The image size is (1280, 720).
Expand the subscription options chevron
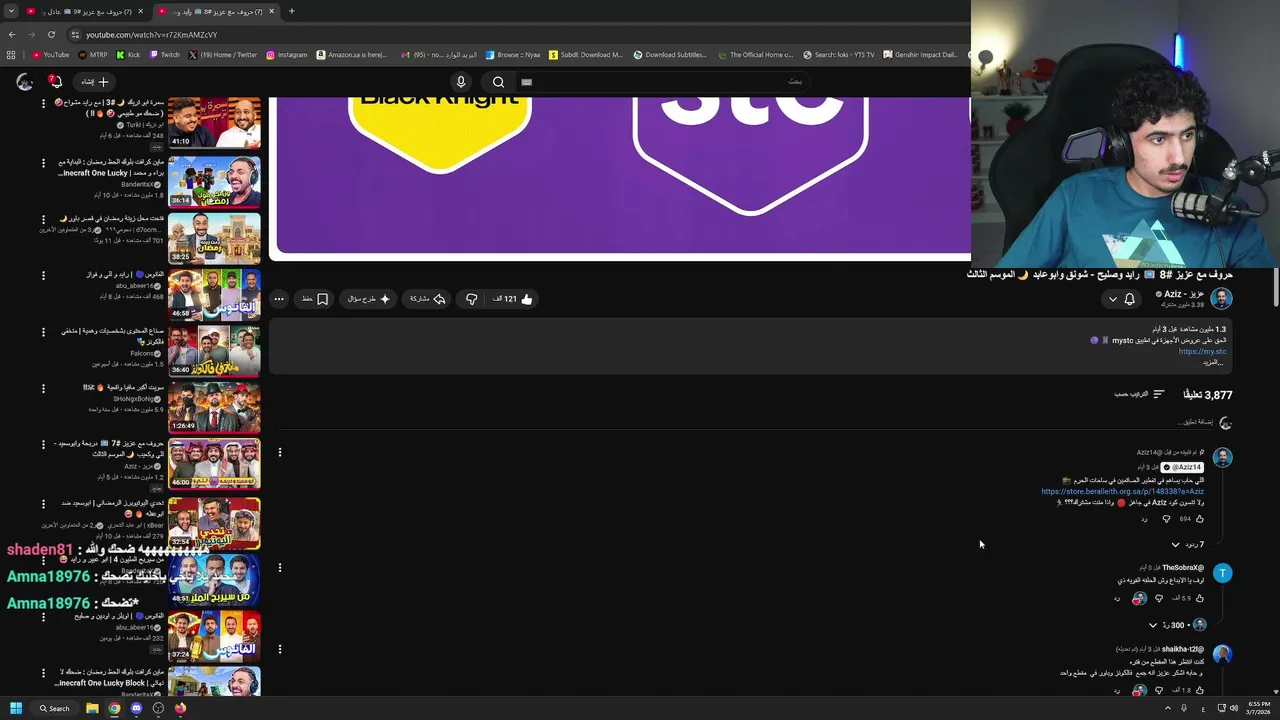(x=1112, y=299)
